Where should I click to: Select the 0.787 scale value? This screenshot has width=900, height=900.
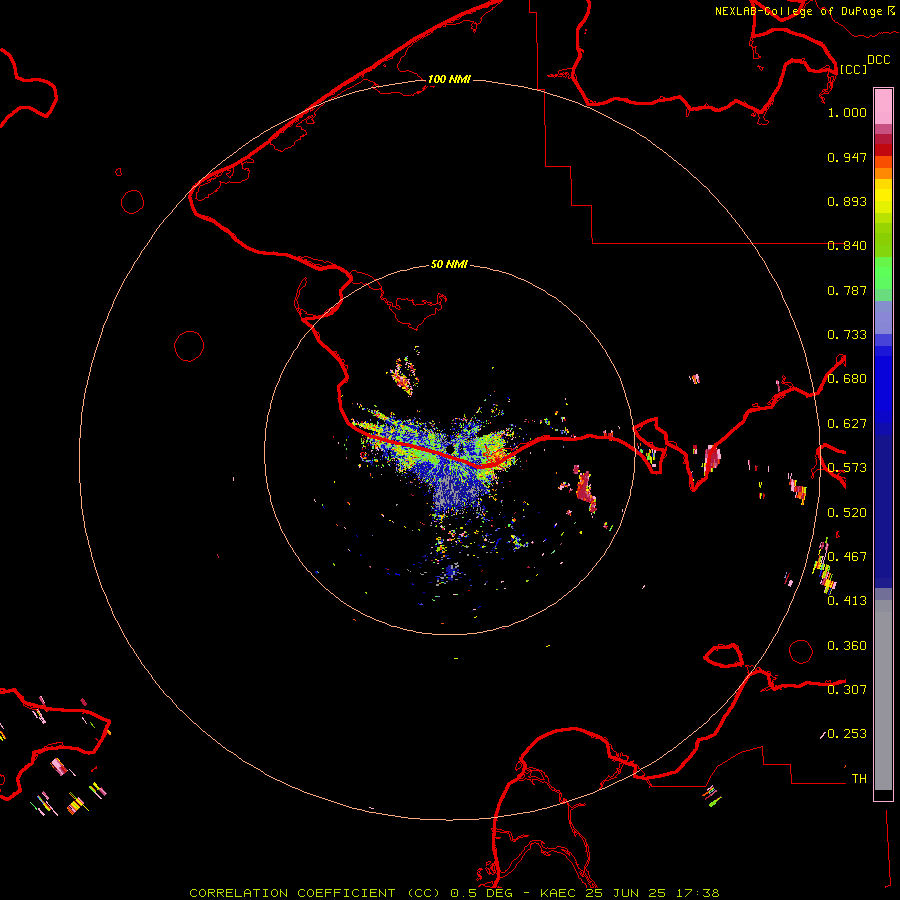click(847, 290)
